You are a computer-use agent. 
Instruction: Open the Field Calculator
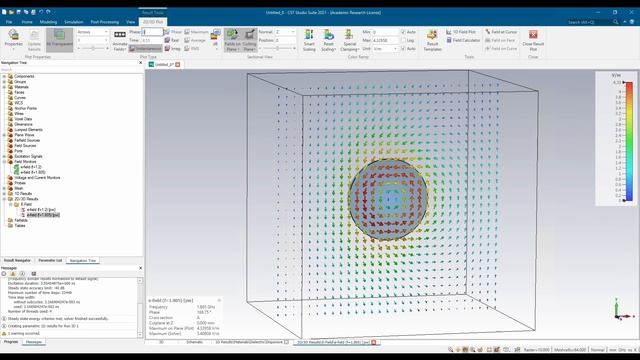pos(463,40)
